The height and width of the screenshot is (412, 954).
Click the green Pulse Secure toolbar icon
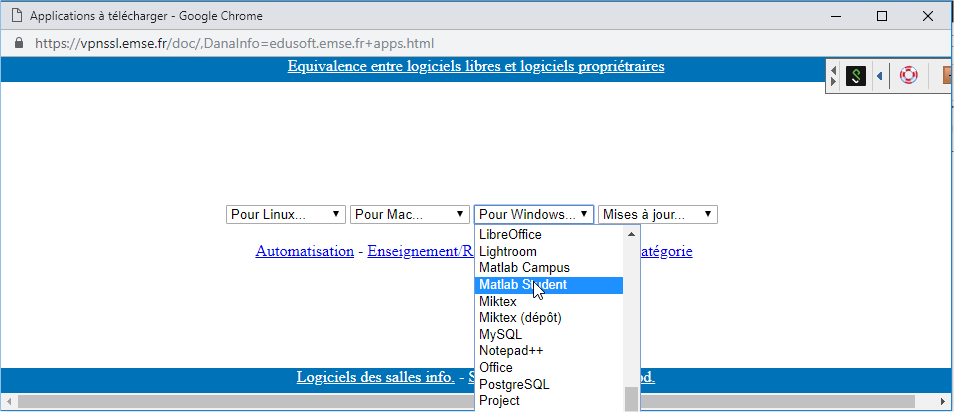tap(855, 76)
